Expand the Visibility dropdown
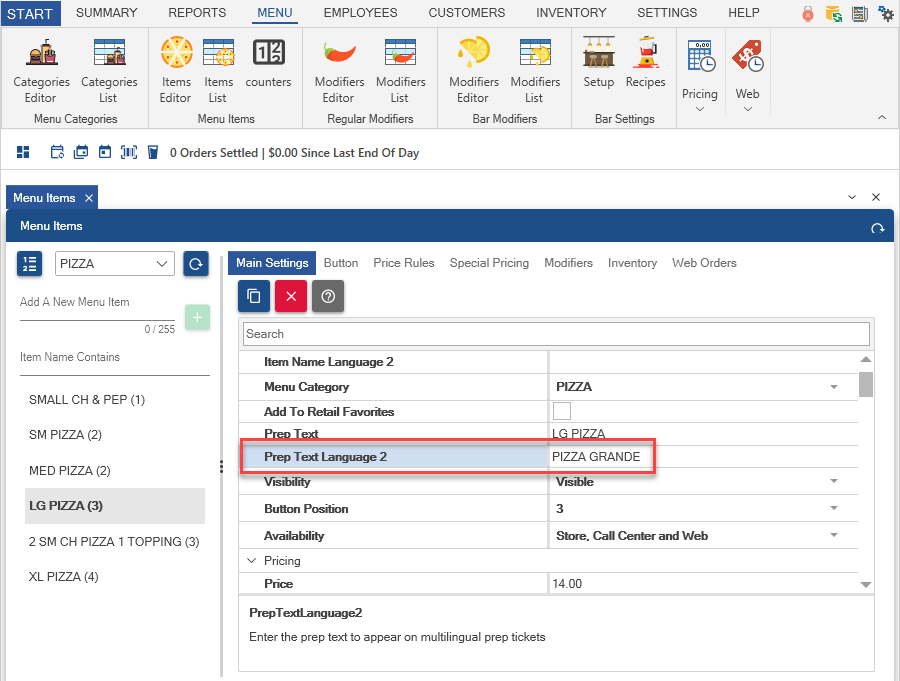Viewport: 900px width, 681px height. [x=834, y=482]
